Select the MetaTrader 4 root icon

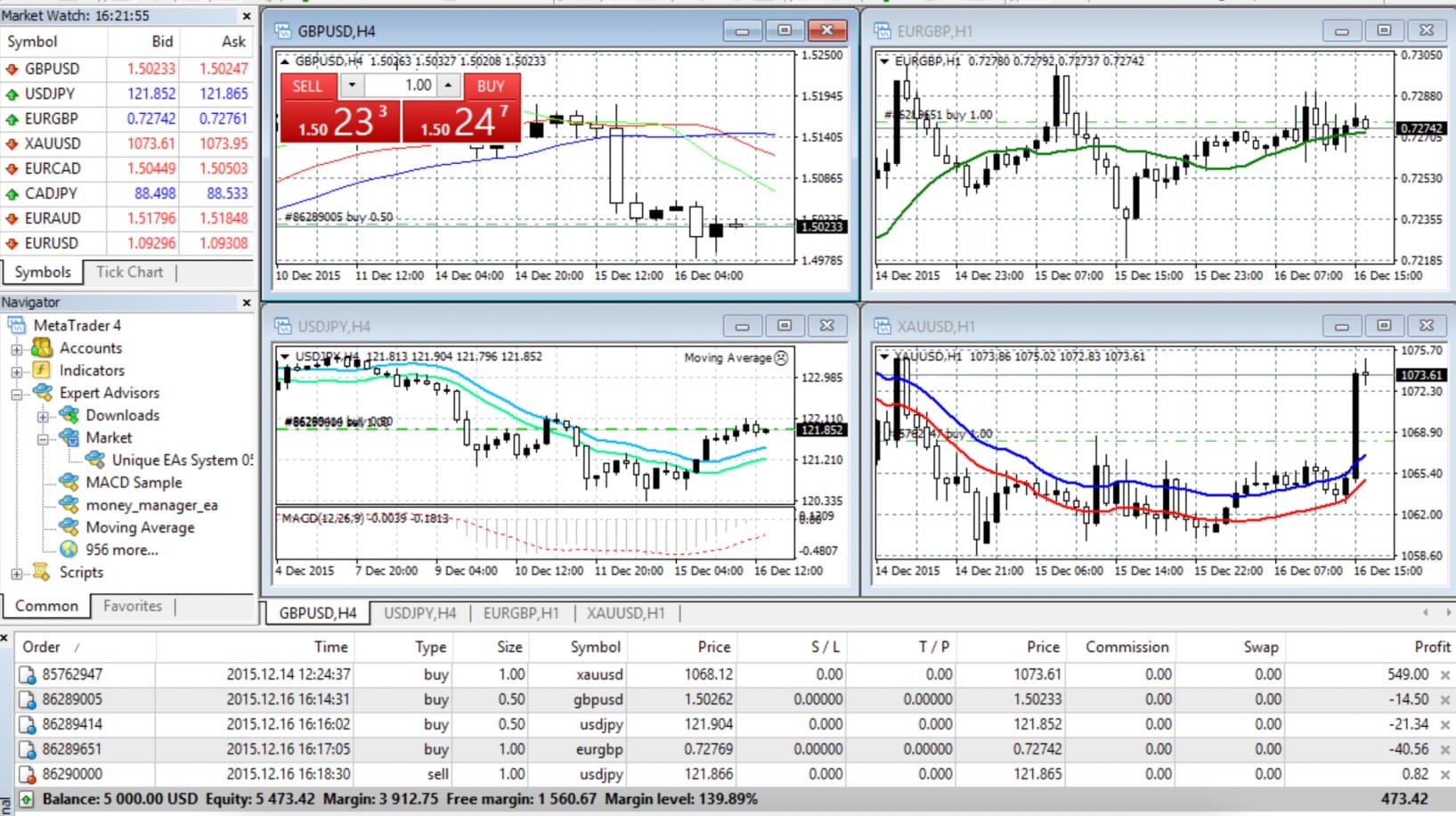(16, 325)
